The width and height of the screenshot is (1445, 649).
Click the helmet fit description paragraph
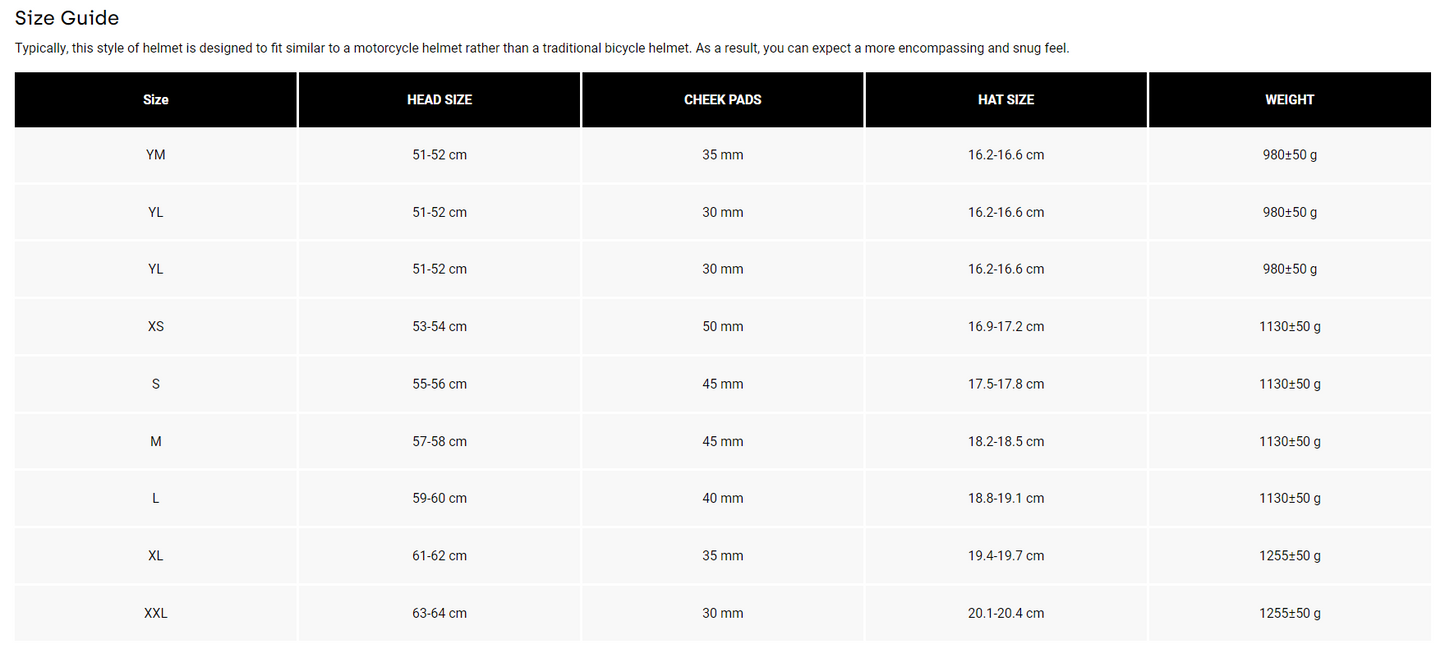[542, 48]
